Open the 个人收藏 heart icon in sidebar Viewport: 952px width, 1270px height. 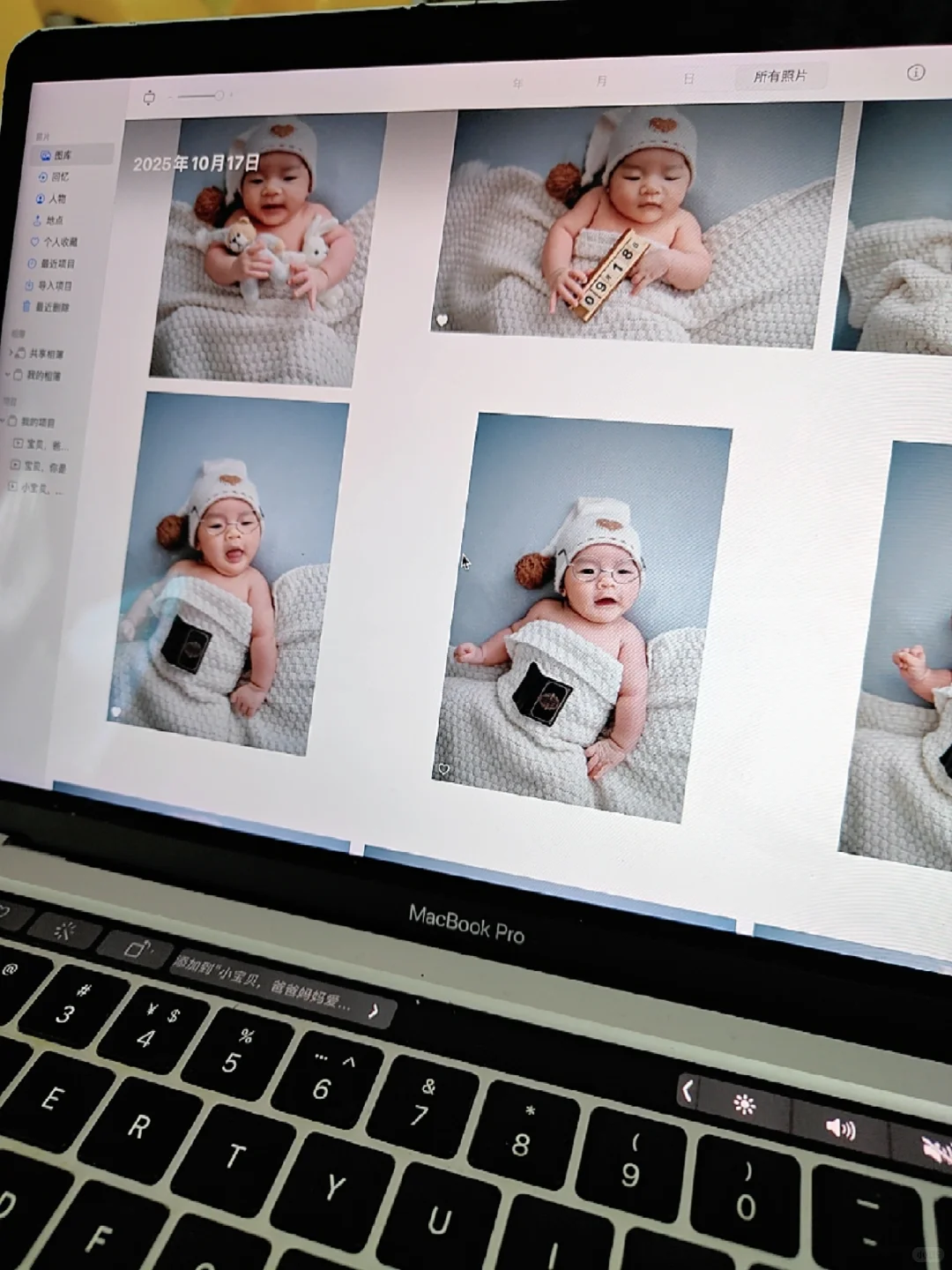click(35, 242)
